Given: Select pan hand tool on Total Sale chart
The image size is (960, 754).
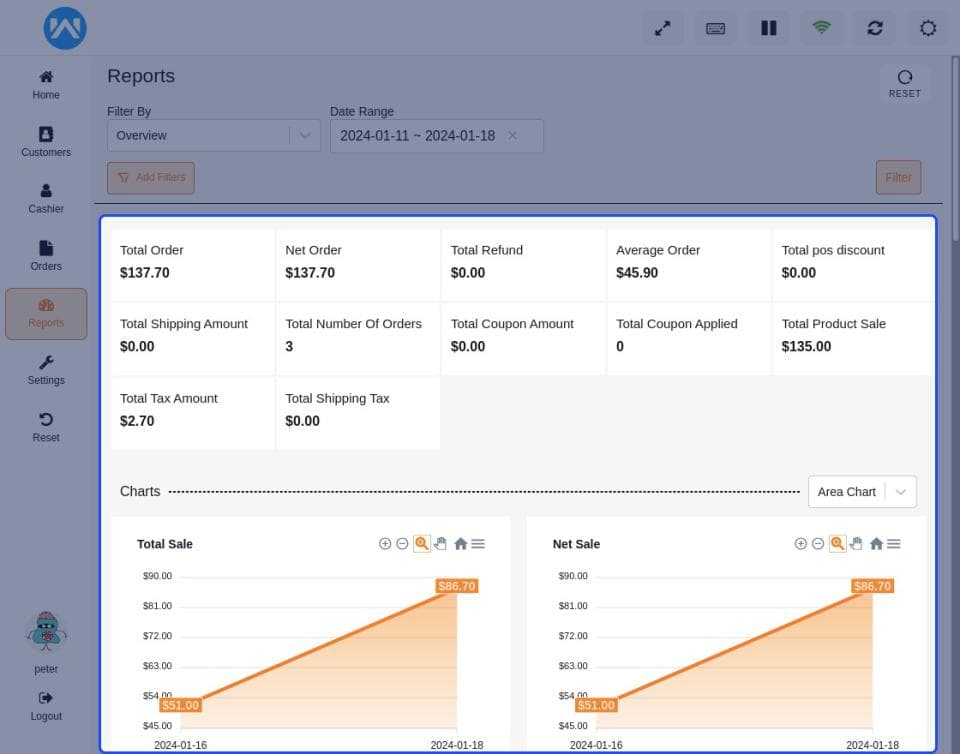Looking at the screenshot, I should [440, 543].
